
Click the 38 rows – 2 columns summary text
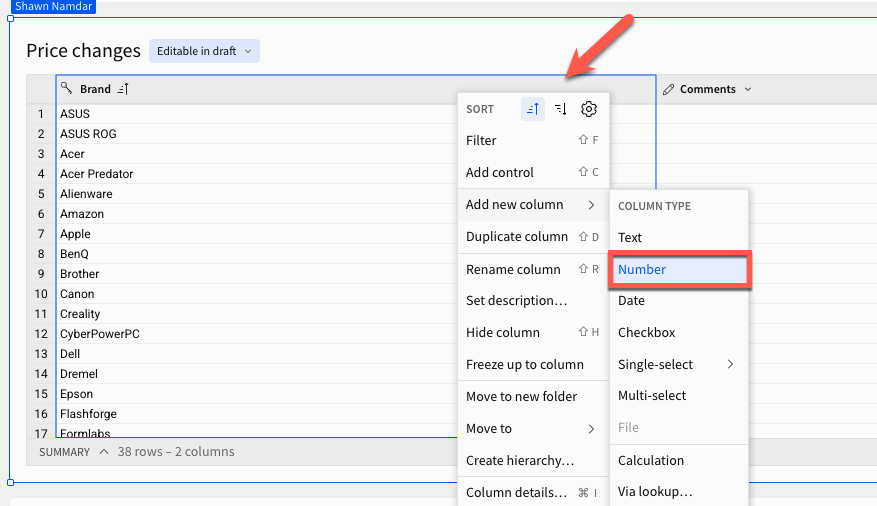[176, 452]
